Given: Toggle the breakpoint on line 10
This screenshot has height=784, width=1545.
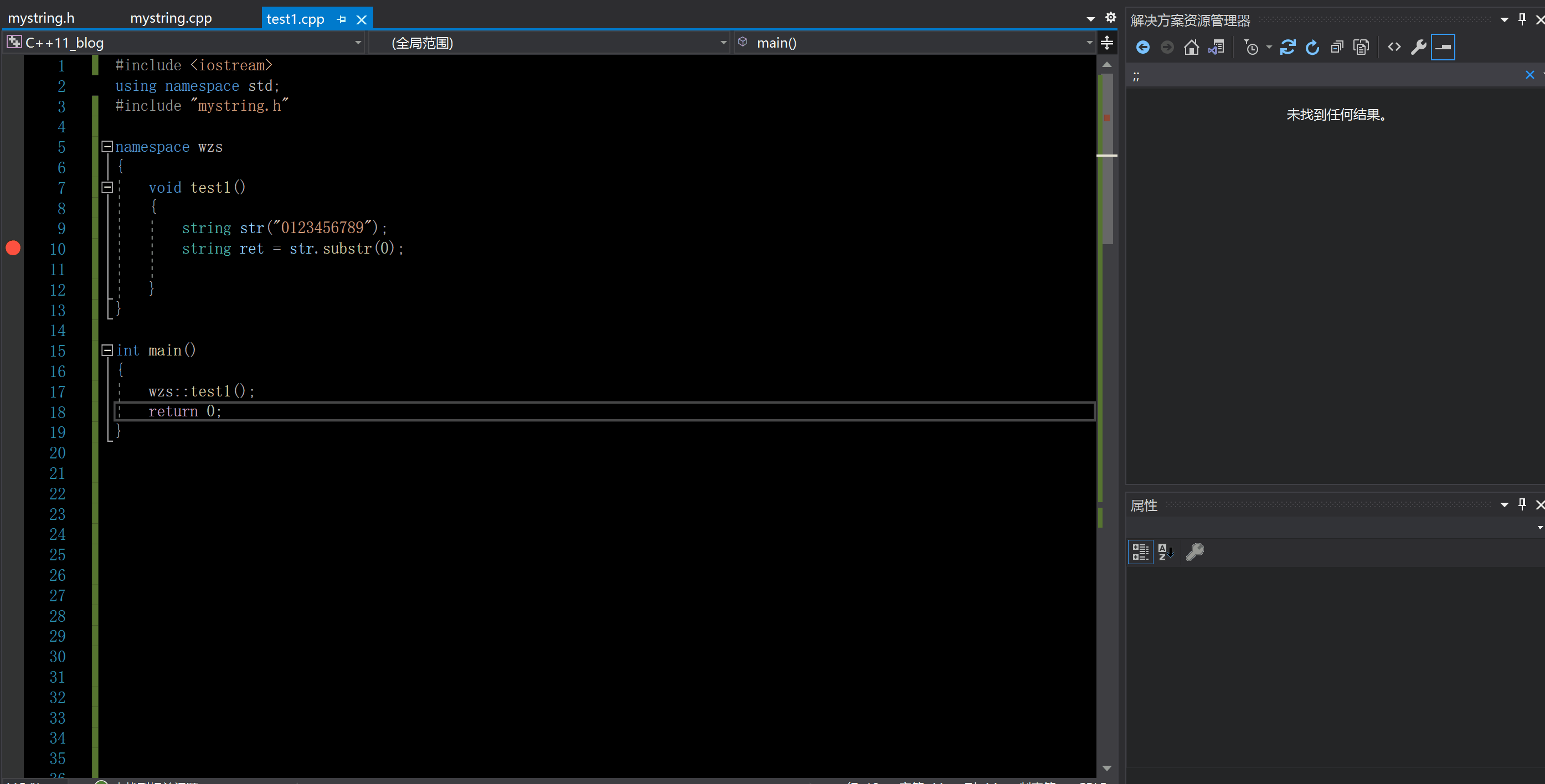Looking at the screenshot, I should [13, 247].
